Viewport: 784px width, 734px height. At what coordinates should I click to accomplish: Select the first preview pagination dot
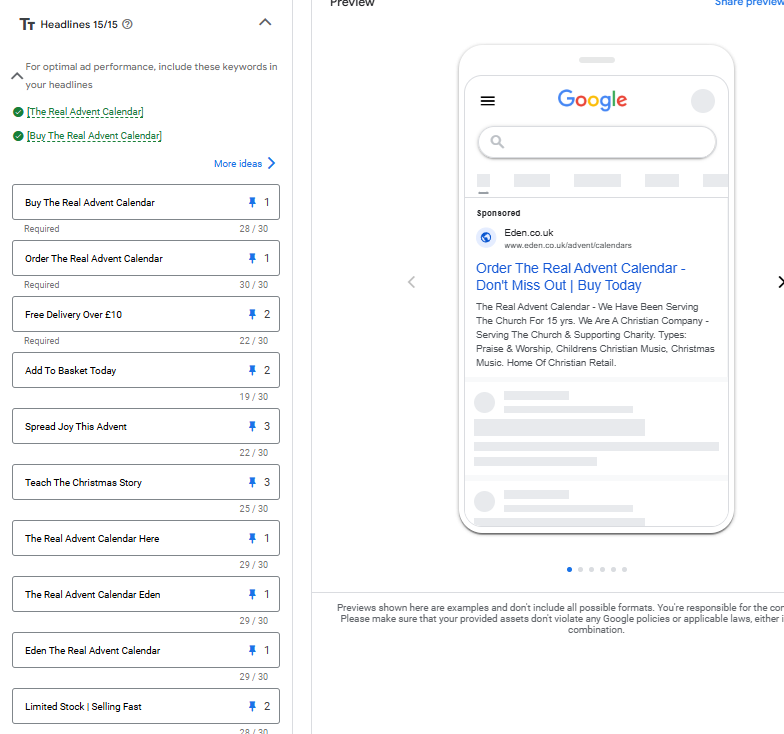[570, 570]
